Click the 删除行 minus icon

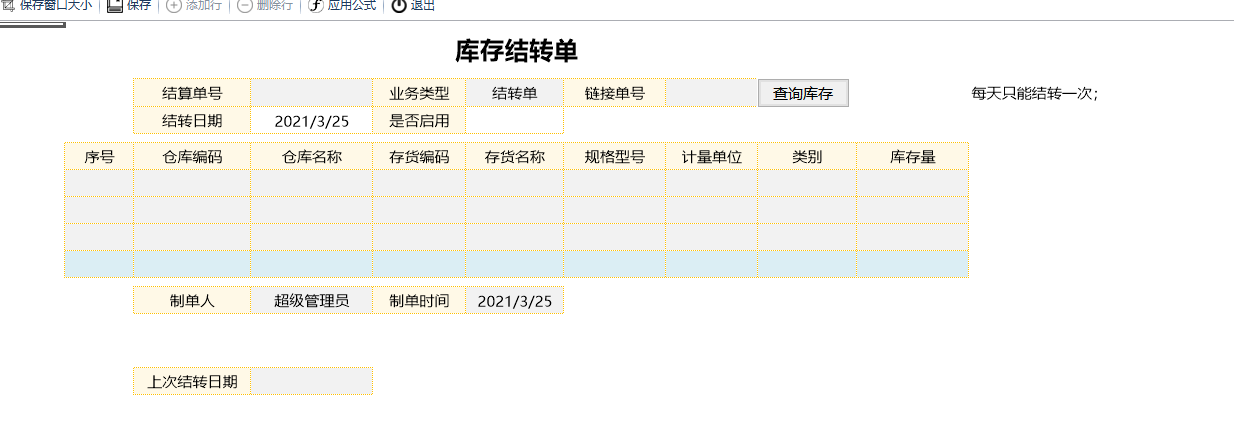245,6
